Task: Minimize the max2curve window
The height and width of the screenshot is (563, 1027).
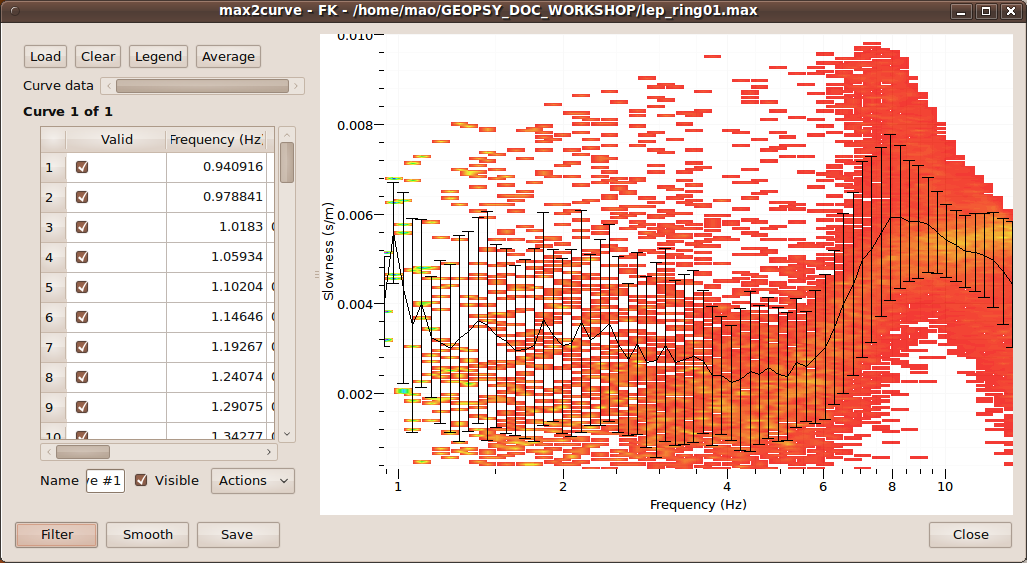Action: tap(962, 11)
